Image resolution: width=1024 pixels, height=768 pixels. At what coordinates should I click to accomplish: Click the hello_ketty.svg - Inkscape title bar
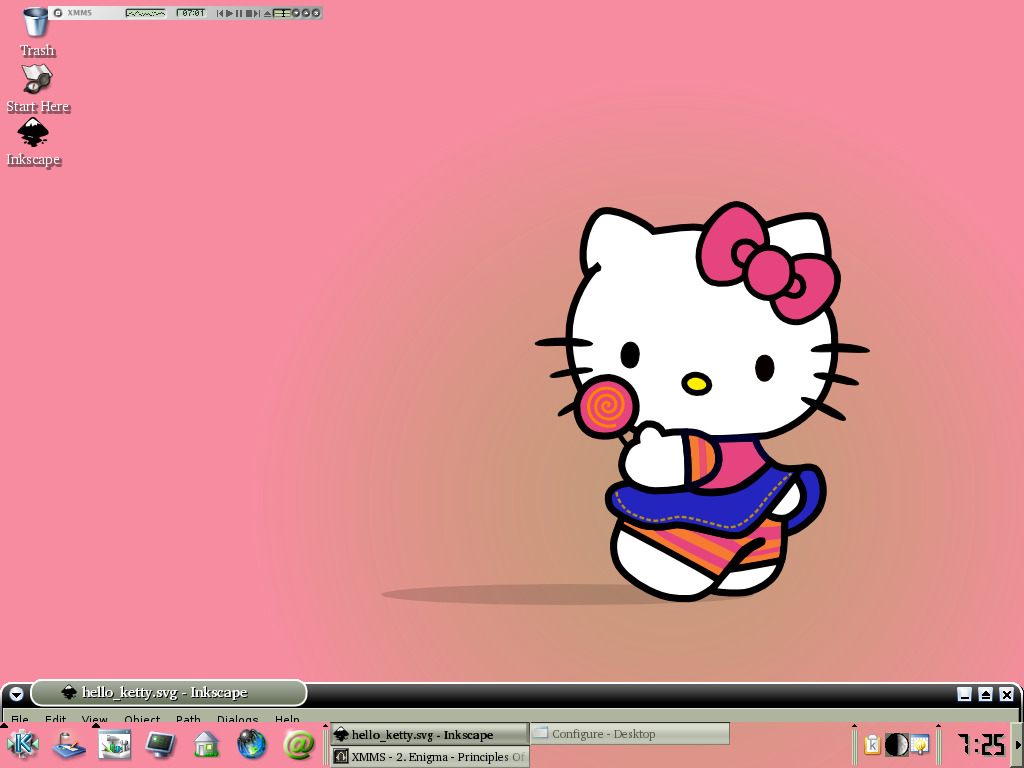click(168, 693)
